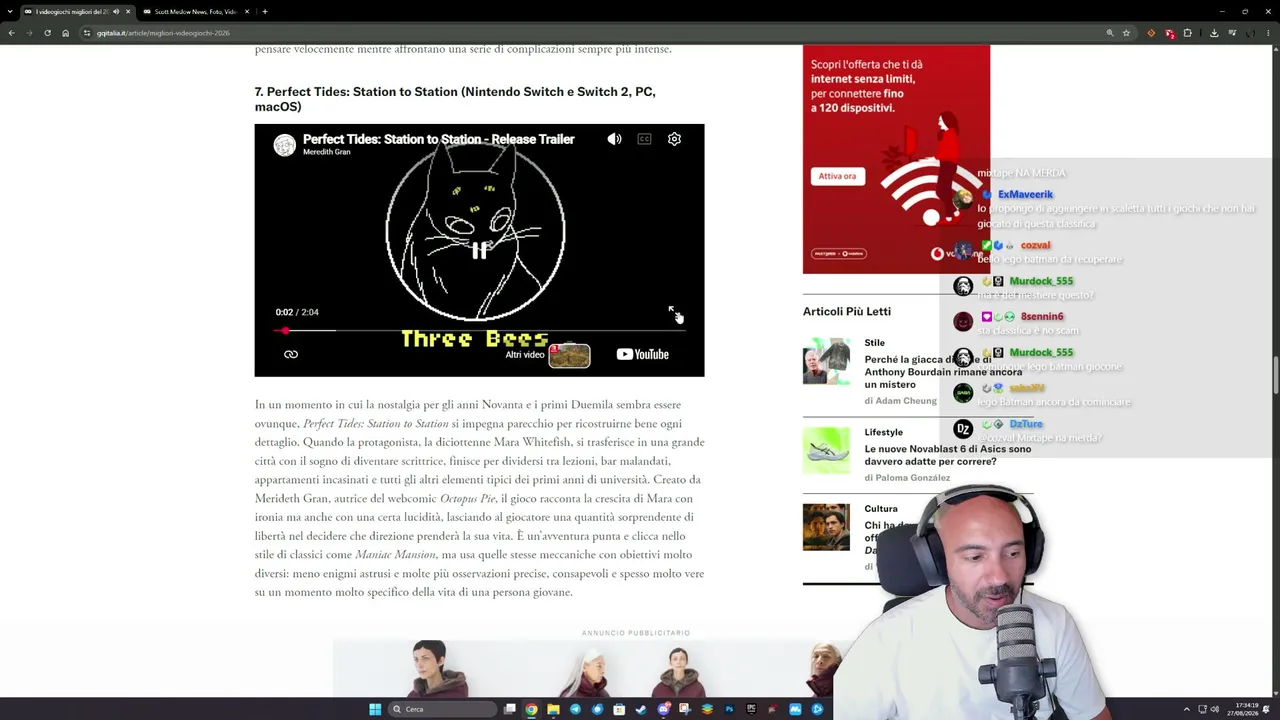This screenshot has height=720, width=1280.
Task: Pause the Perfect Tides trailer video
Action: tap(479, 250)
